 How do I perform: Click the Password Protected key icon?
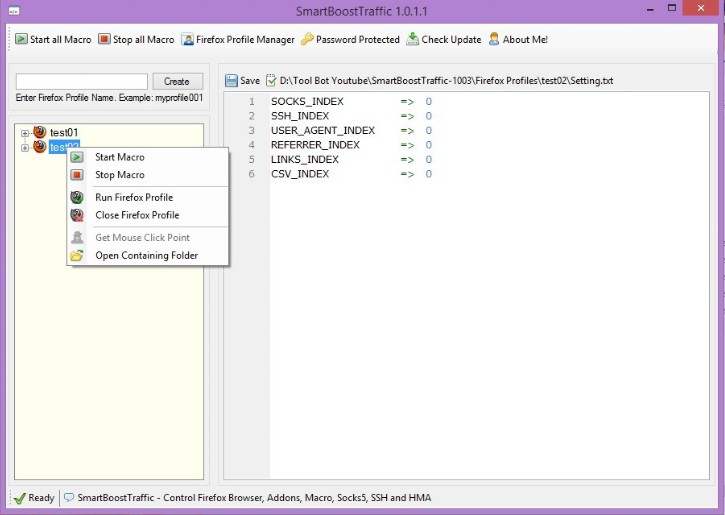click(x=308, y=40)
